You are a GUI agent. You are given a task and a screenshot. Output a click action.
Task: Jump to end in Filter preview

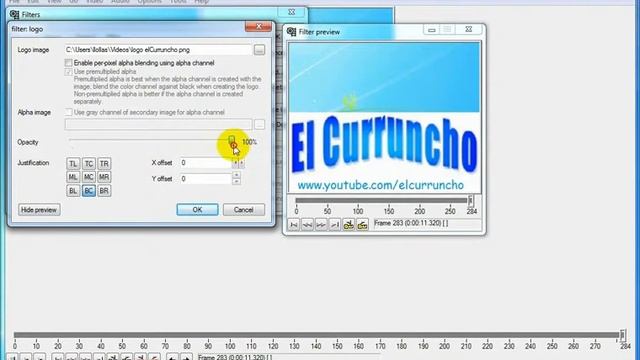click(335, 224)
